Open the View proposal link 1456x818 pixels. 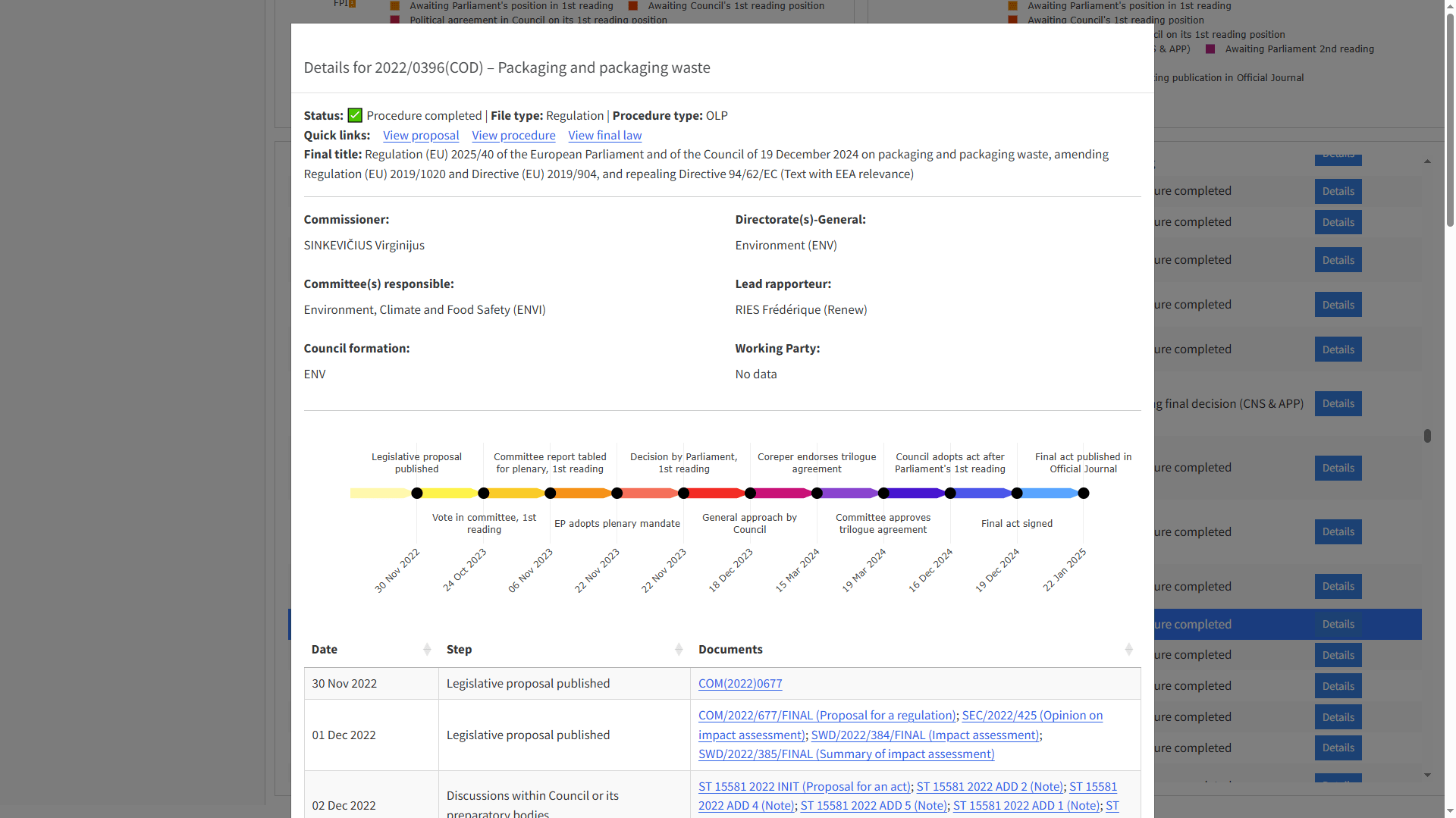[421, 135]
